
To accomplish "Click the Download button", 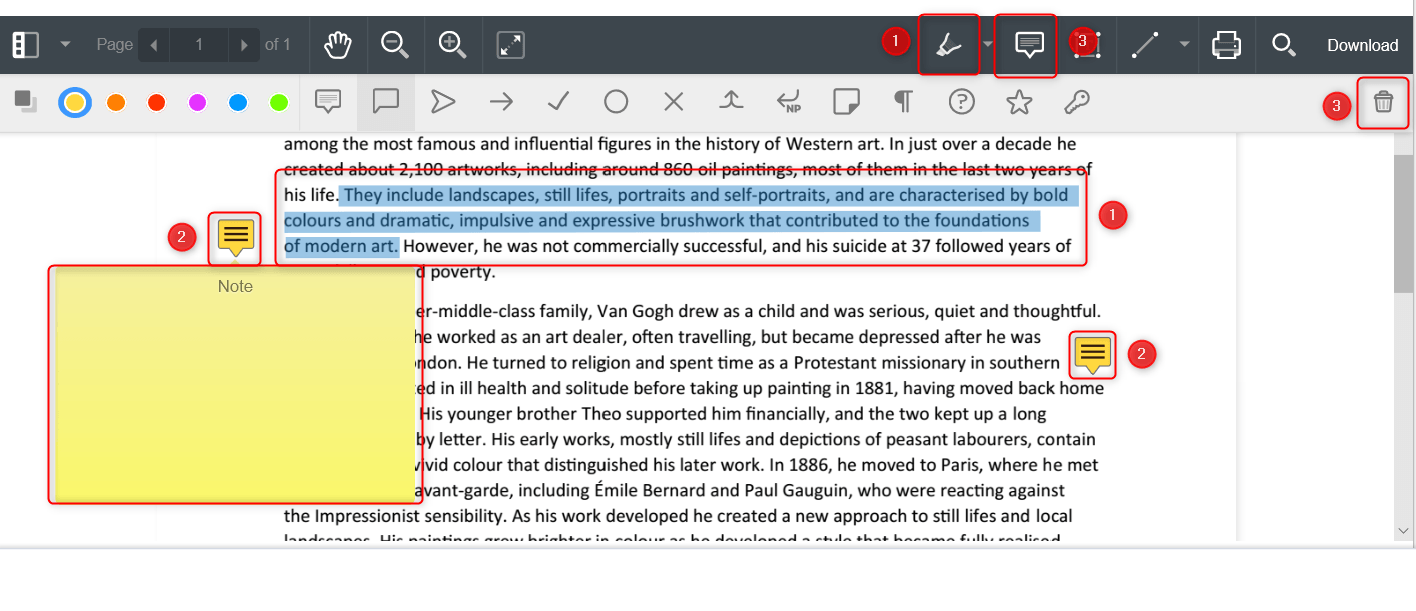I will coord(1362,45).
